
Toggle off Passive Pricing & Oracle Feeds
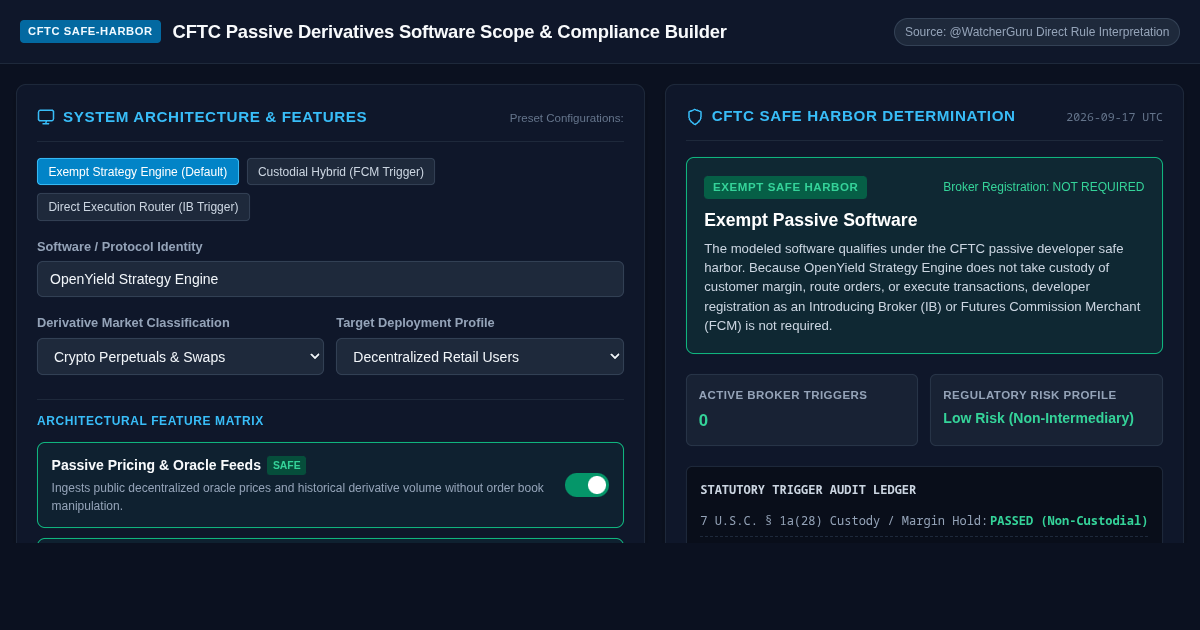coord(587,485)
